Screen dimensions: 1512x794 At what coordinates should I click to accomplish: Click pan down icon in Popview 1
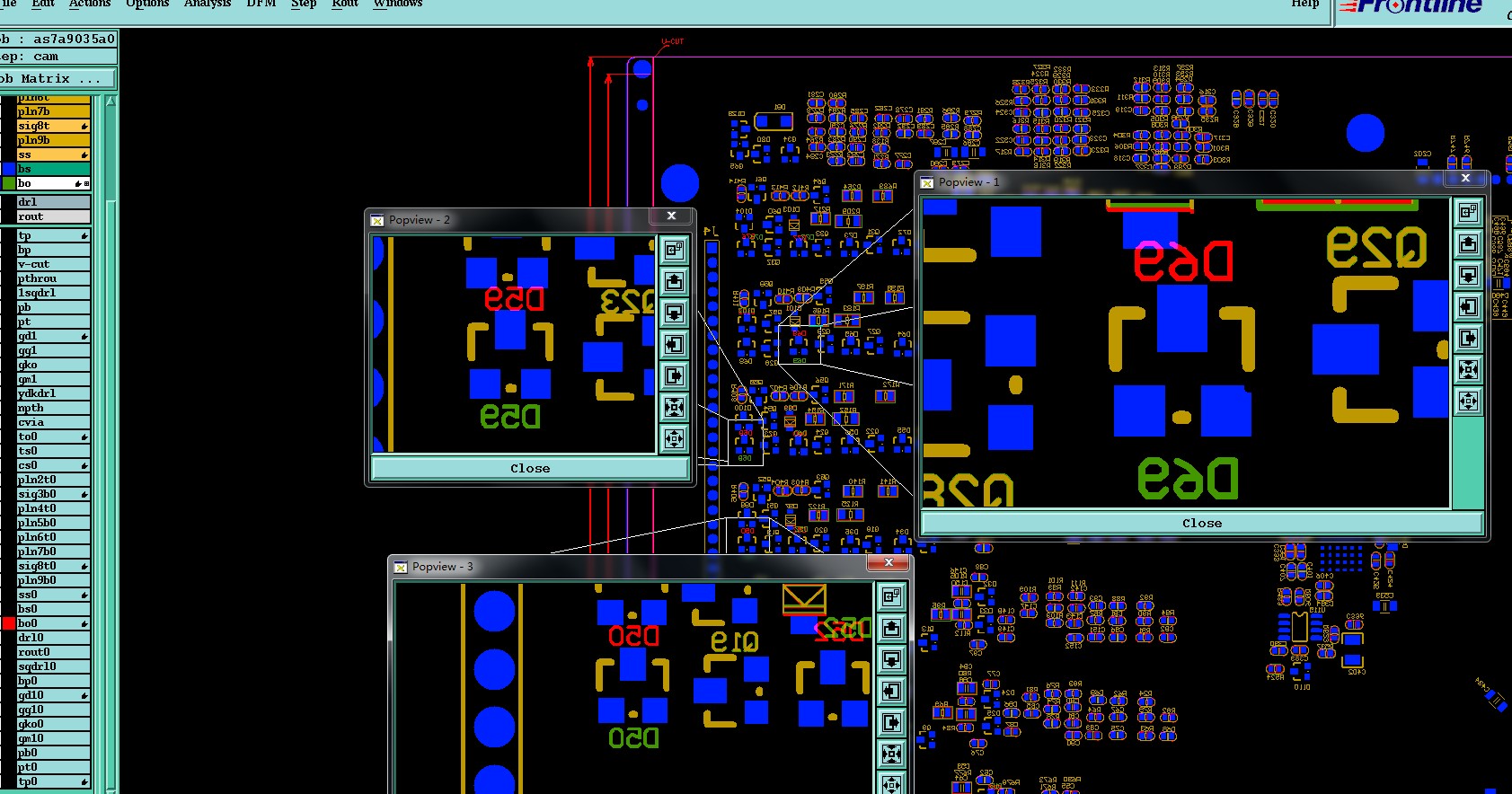1468,275
